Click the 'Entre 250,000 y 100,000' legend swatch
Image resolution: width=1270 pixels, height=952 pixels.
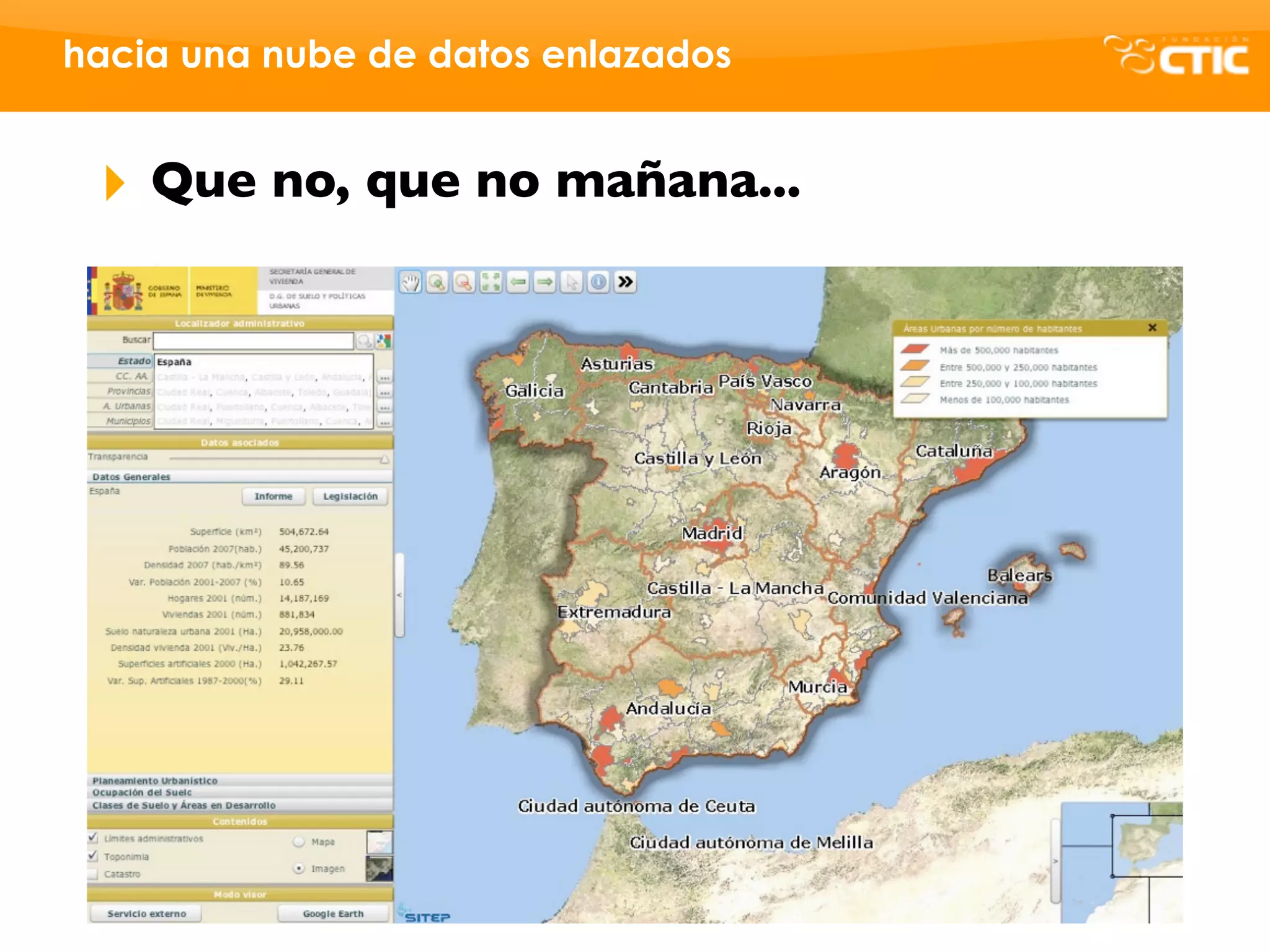[x=915, y=382]
